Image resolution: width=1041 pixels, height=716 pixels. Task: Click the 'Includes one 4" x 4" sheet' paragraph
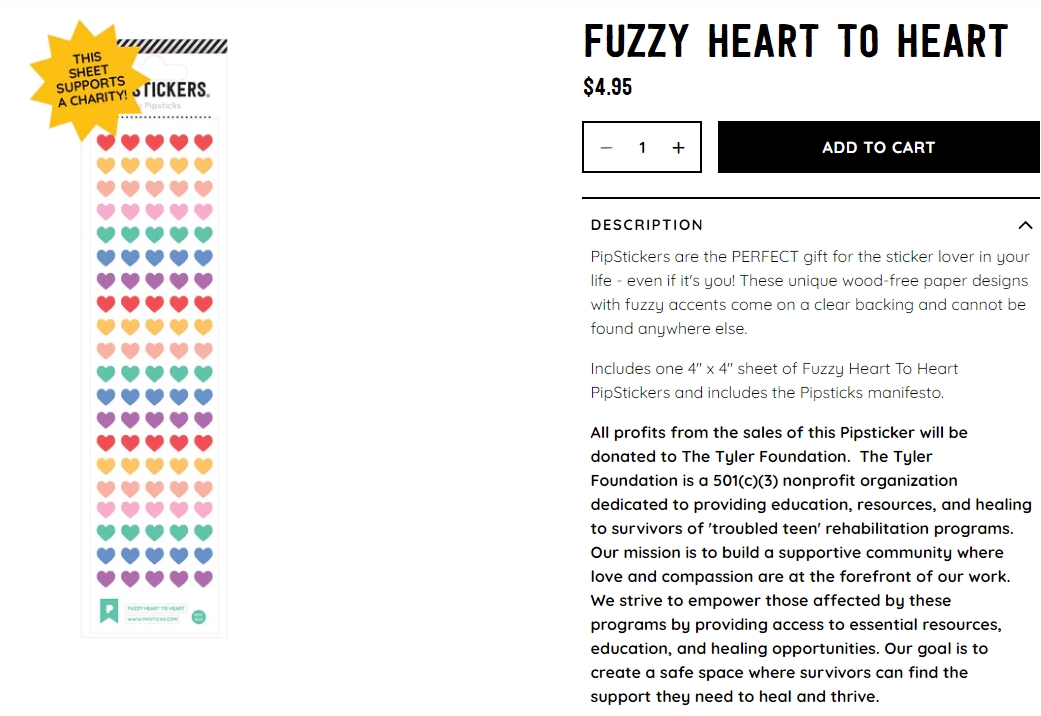click(774, 381)
